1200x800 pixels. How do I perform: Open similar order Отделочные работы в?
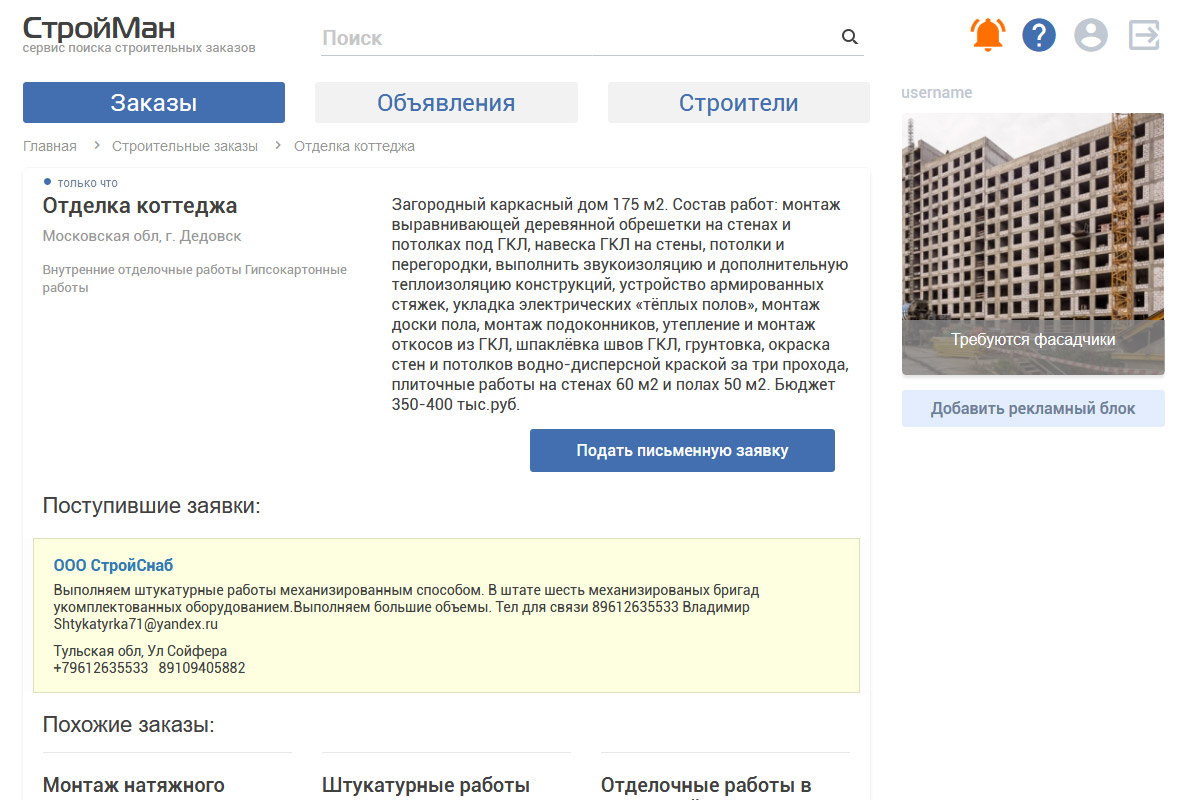click(706, 785)
